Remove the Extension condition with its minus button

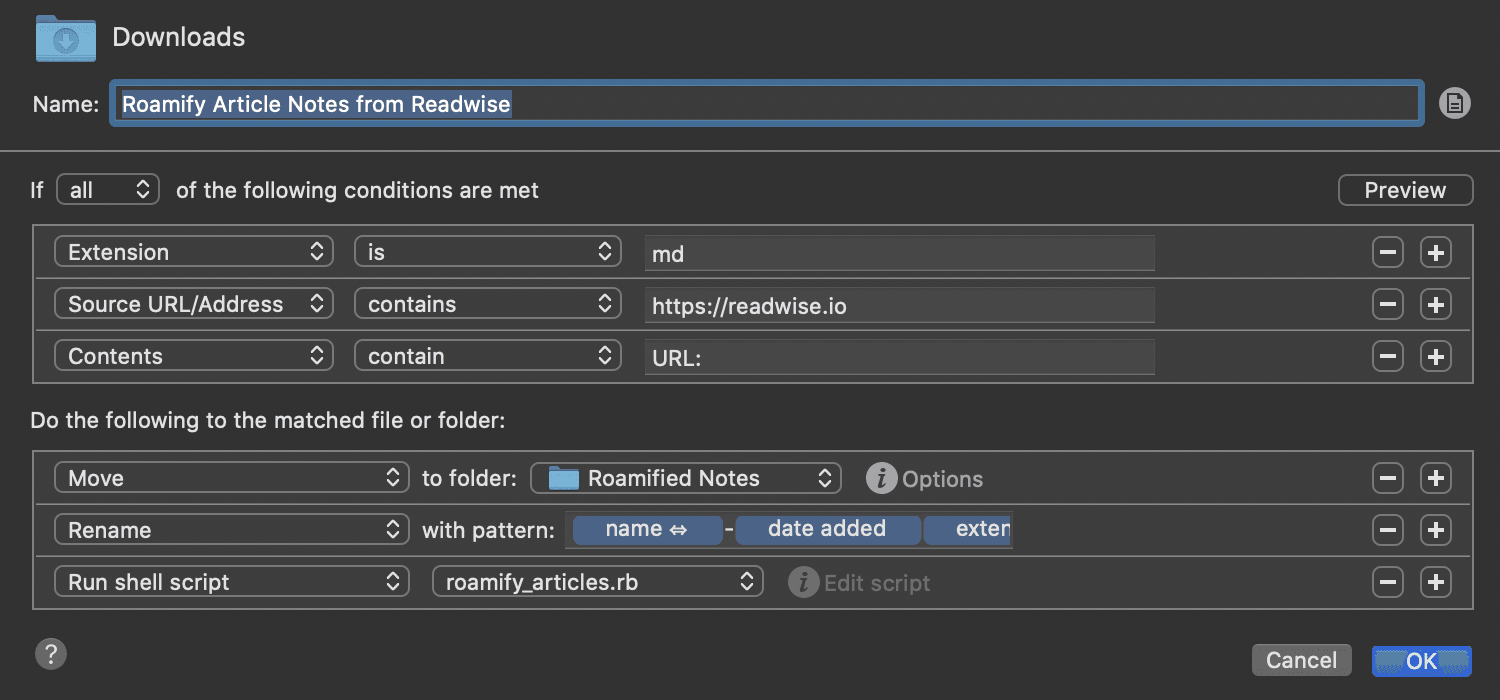1387,253
